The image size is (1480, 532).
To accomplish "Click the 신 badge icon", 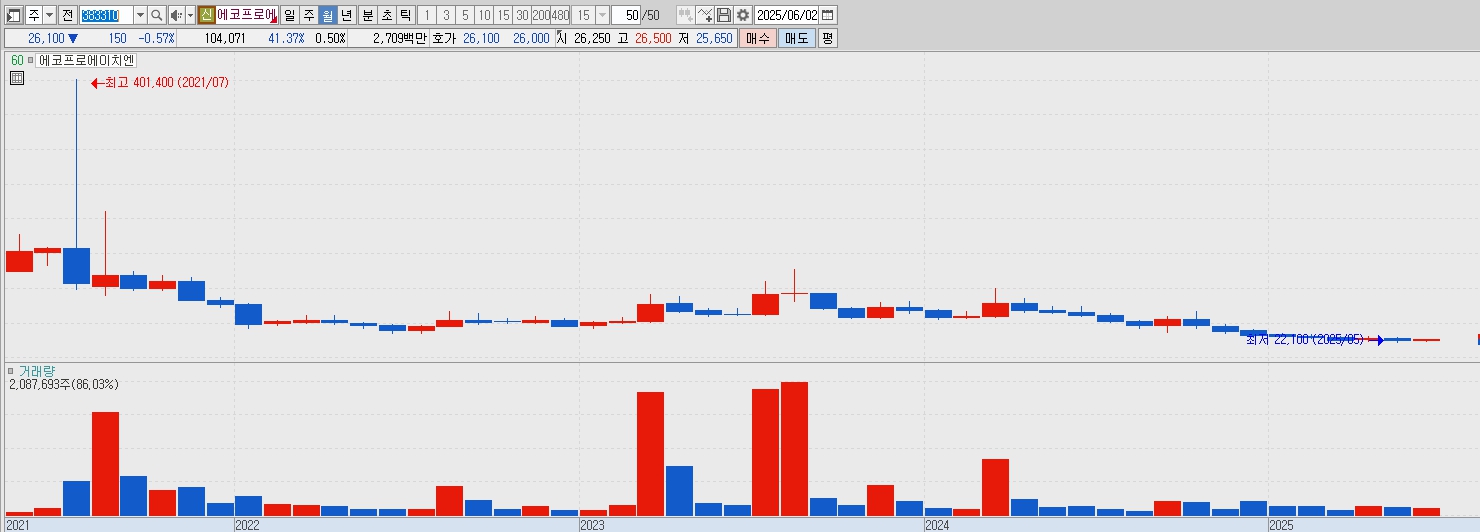I will tap(206, 15).
